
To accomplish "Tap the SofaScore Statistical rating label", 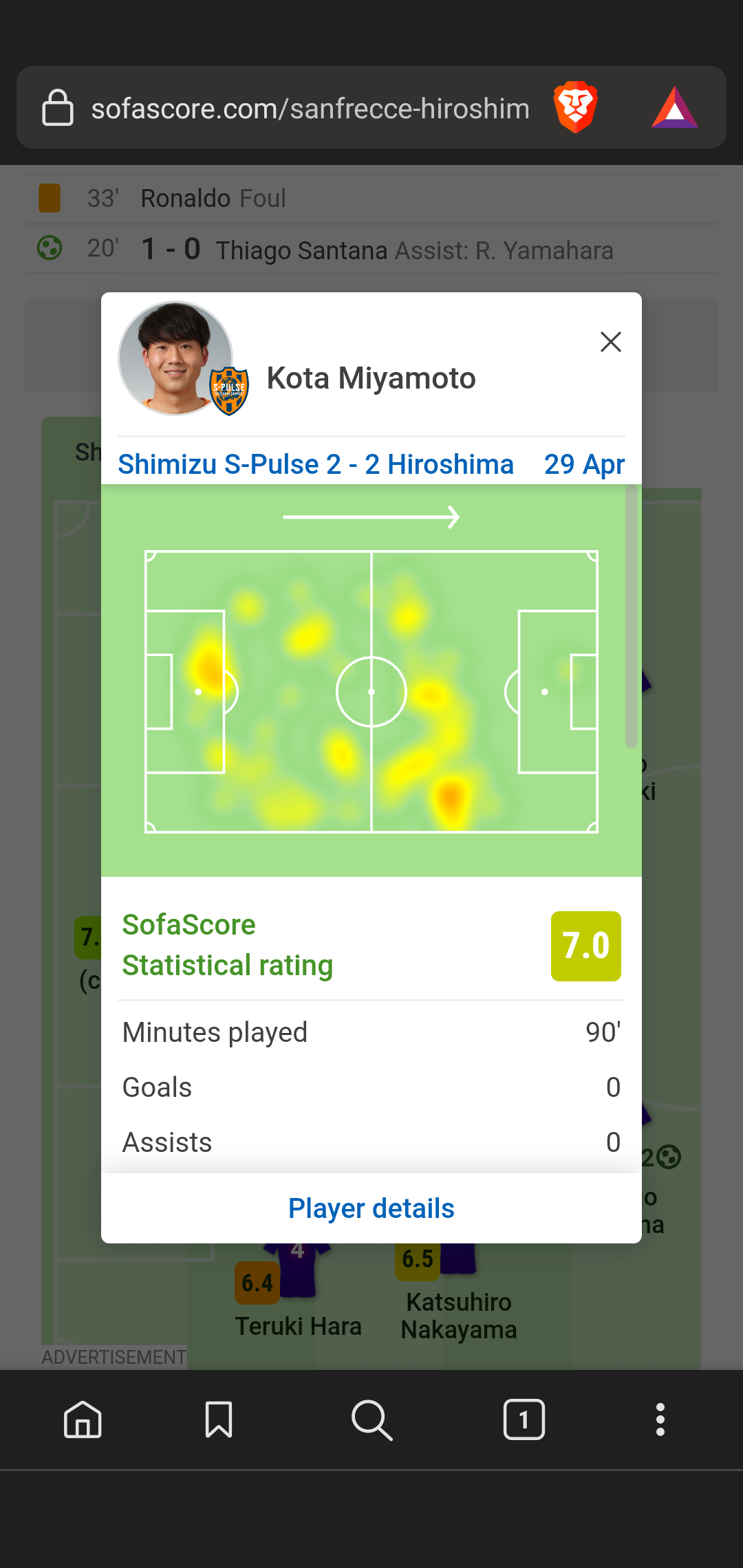I will (x=227, y=945).
